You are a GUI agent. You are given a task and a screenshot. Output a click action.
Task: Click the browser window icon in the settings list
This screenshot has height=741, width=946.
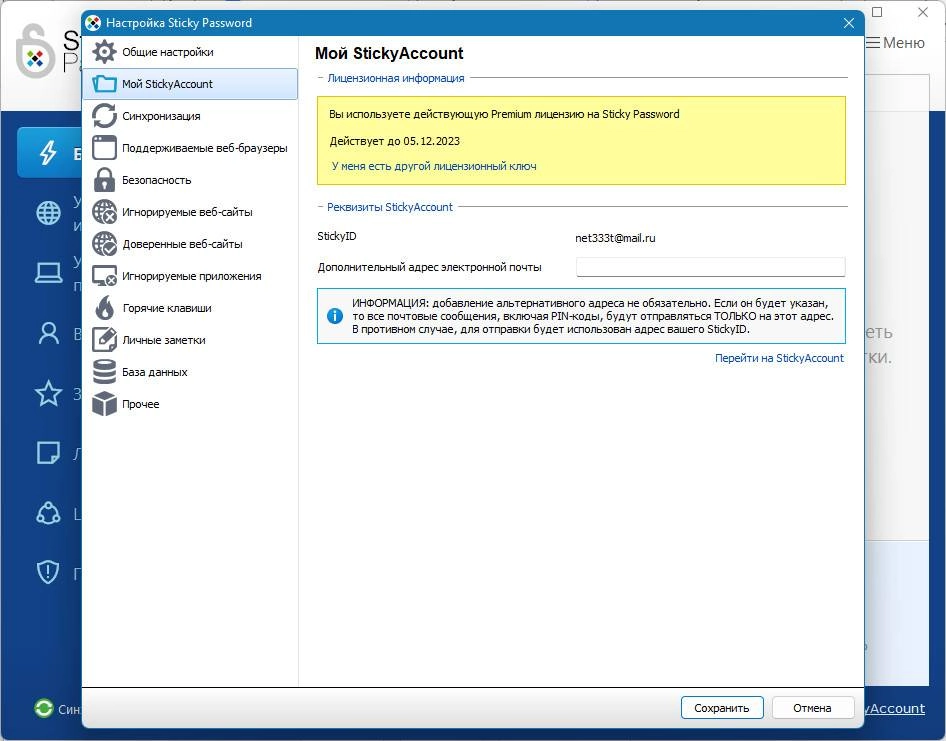click(104, 148)
